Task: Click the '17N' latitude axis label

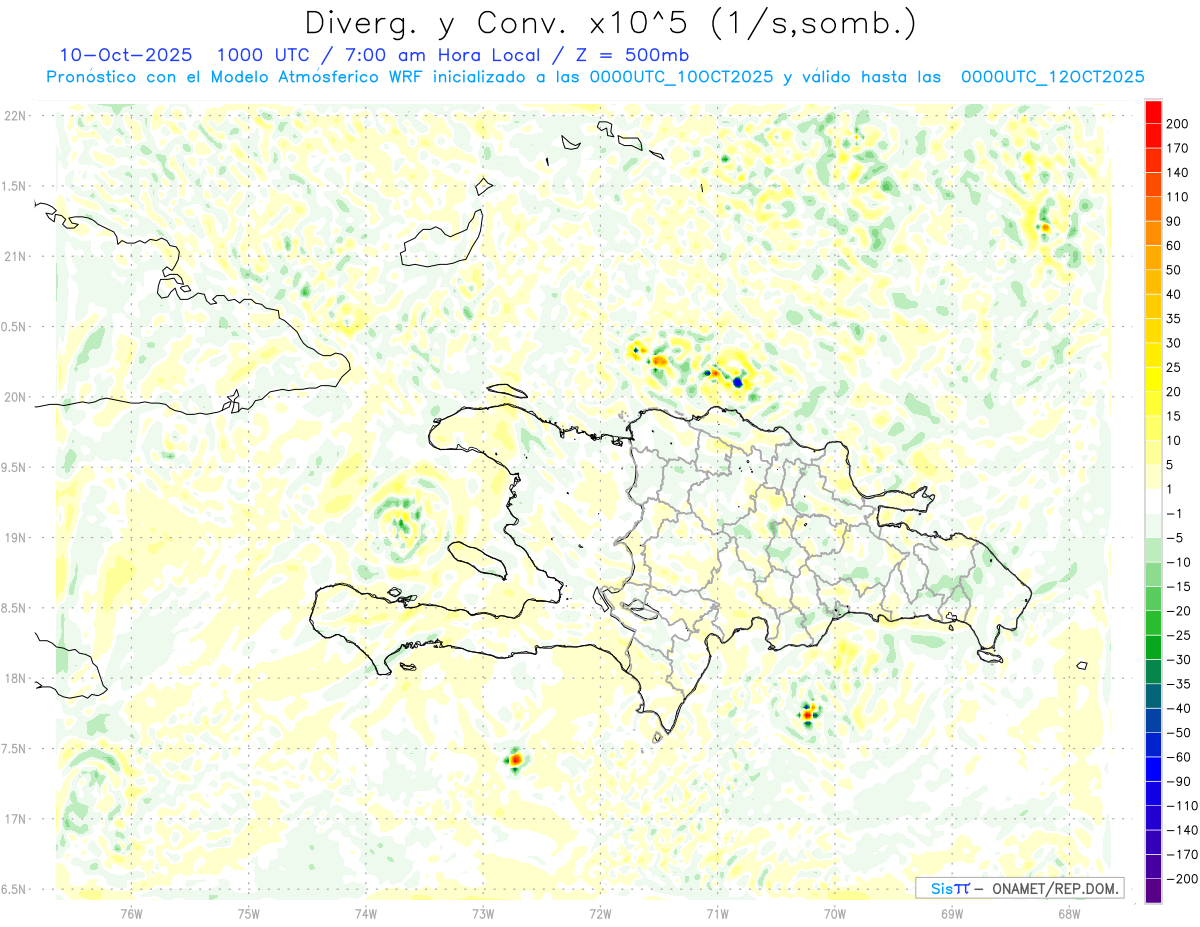Action: click(x=15, y=819)
